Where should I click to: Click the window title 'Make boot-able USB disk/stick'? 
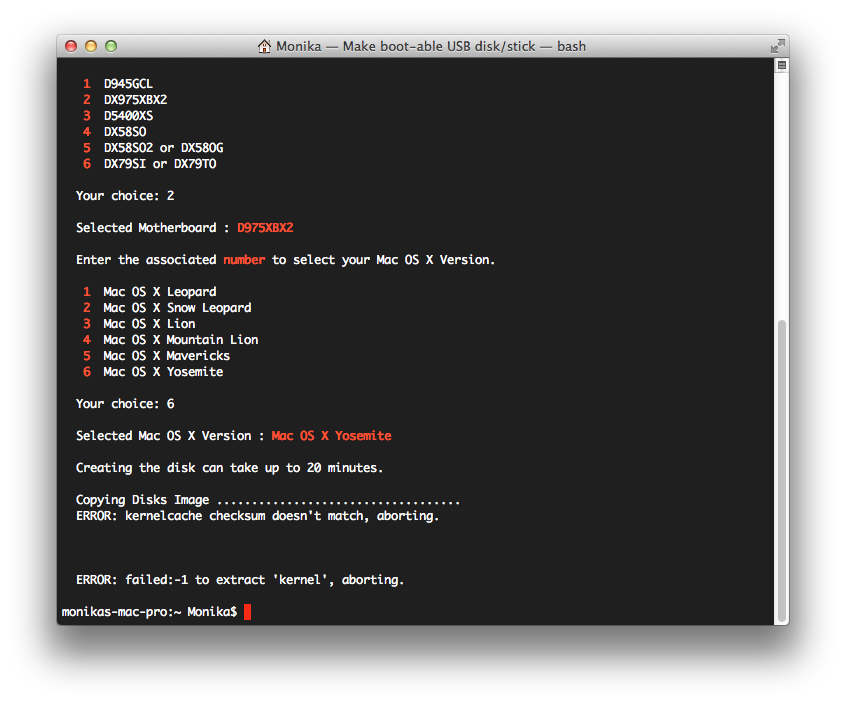439,46
